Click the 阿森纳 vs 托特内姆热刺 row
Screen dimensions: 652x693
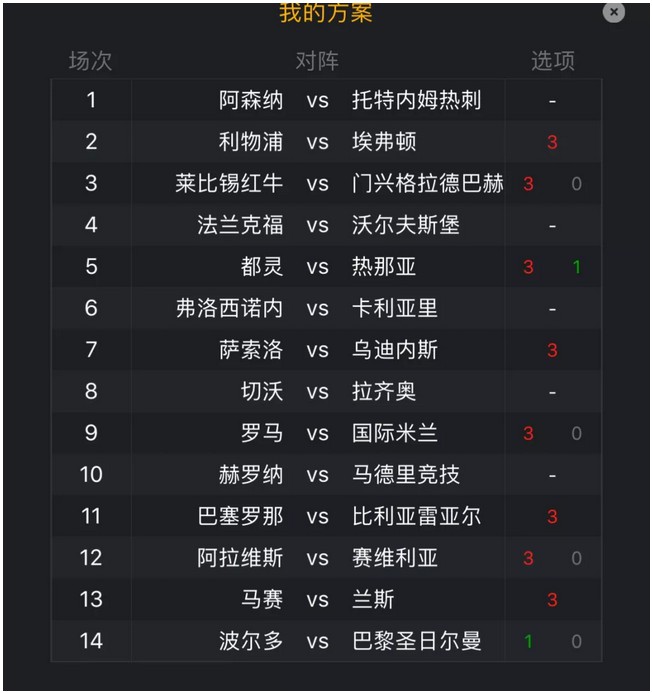coord(326,100)
